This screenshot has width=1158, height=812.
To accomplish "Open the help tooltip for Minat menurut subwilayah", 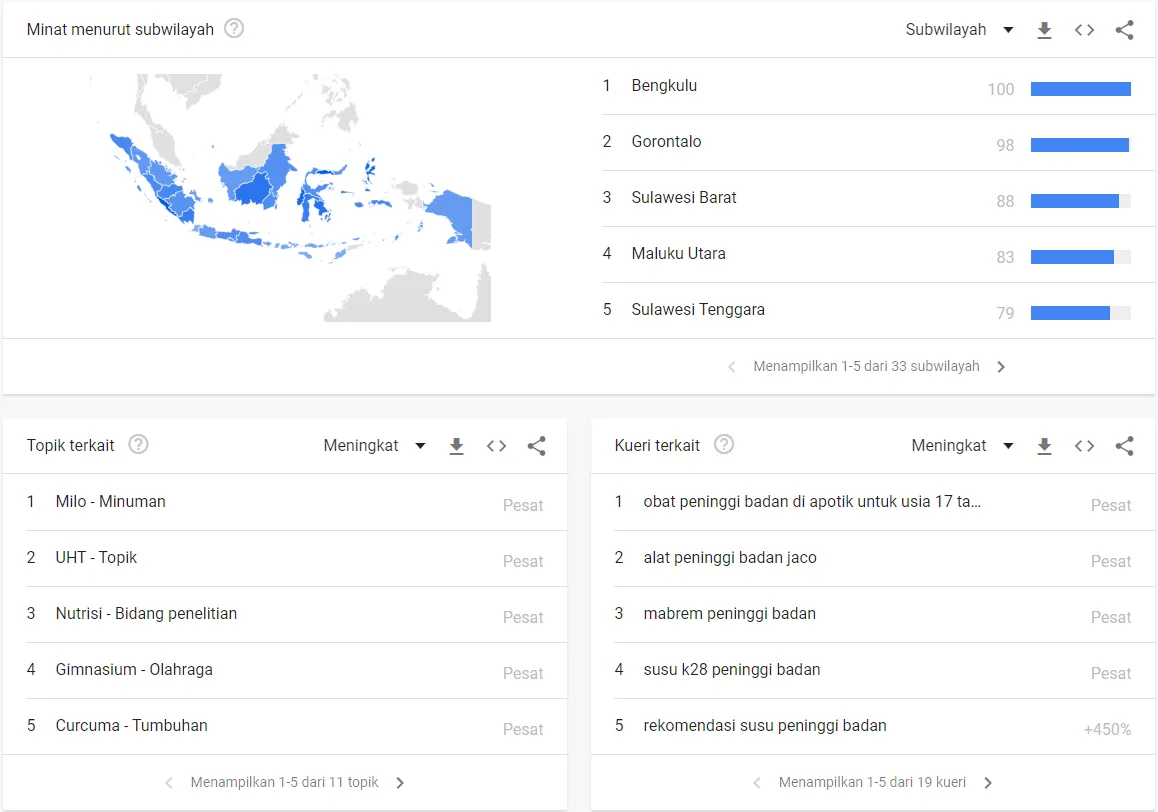I will 233,28.
